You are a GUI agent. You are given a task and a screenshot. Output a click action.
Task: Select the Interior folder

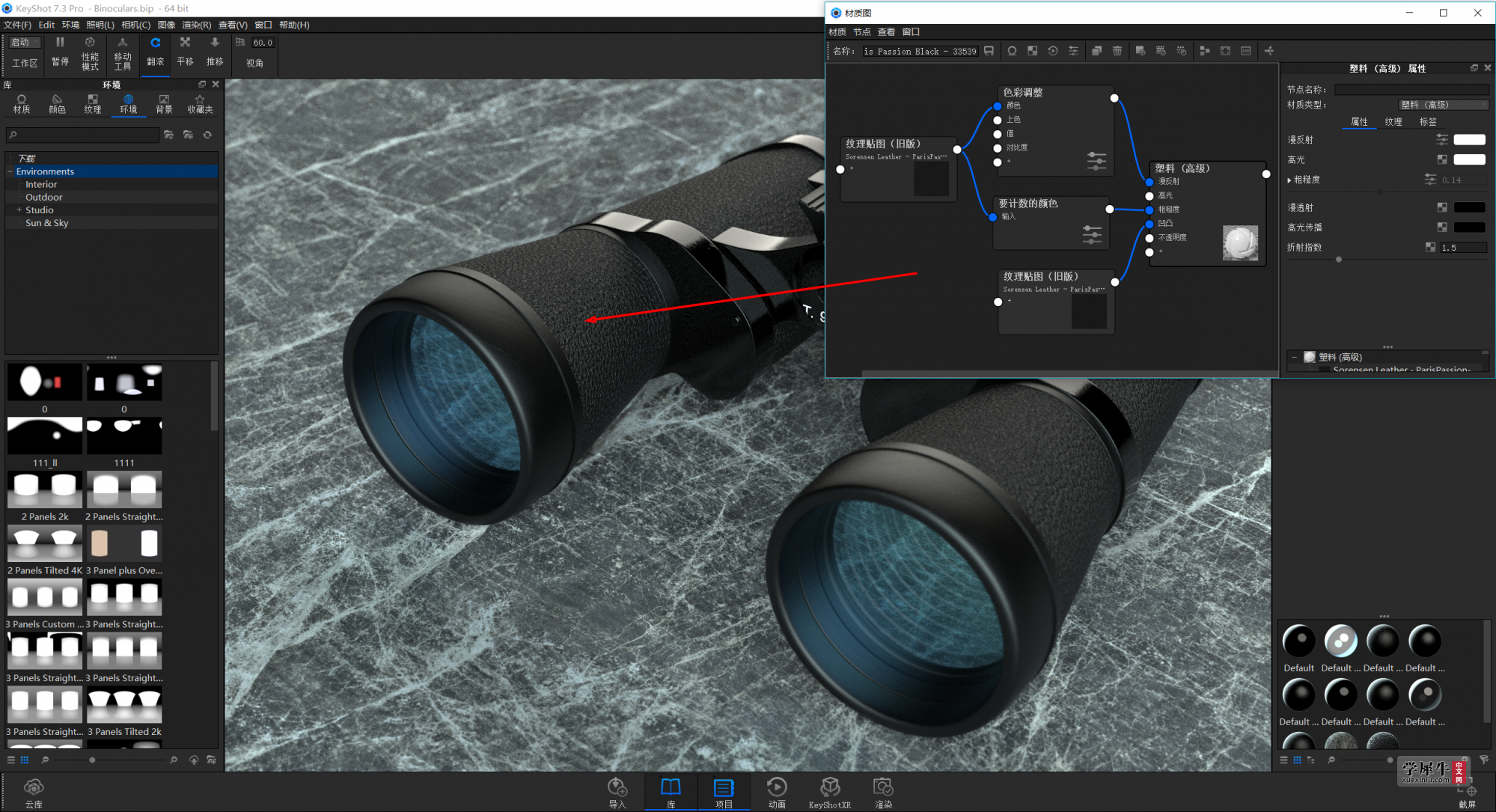[x=41, y=184]
